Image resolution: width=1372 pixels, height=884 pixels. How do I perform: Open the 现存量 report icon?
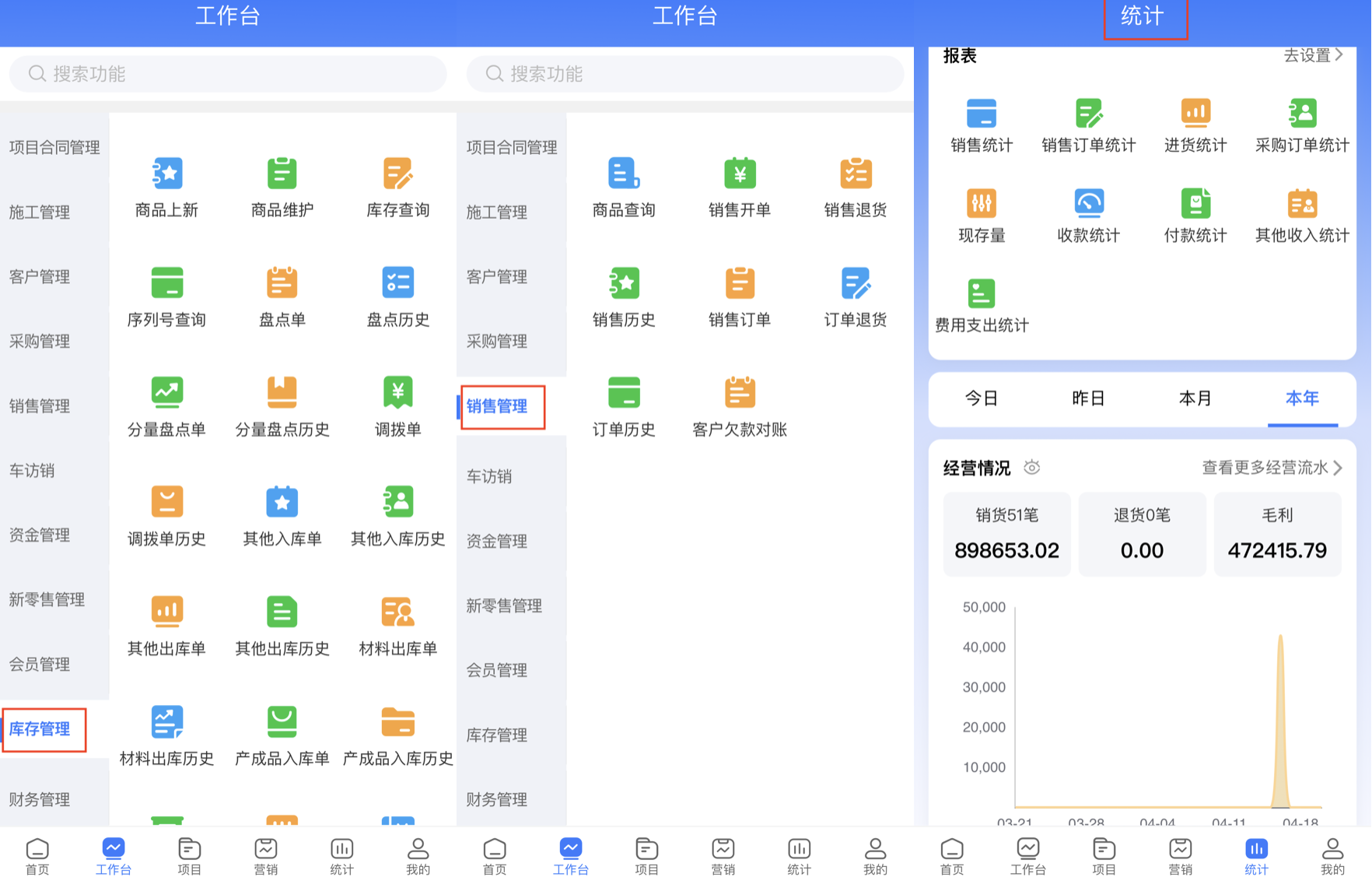coord(982,204)
